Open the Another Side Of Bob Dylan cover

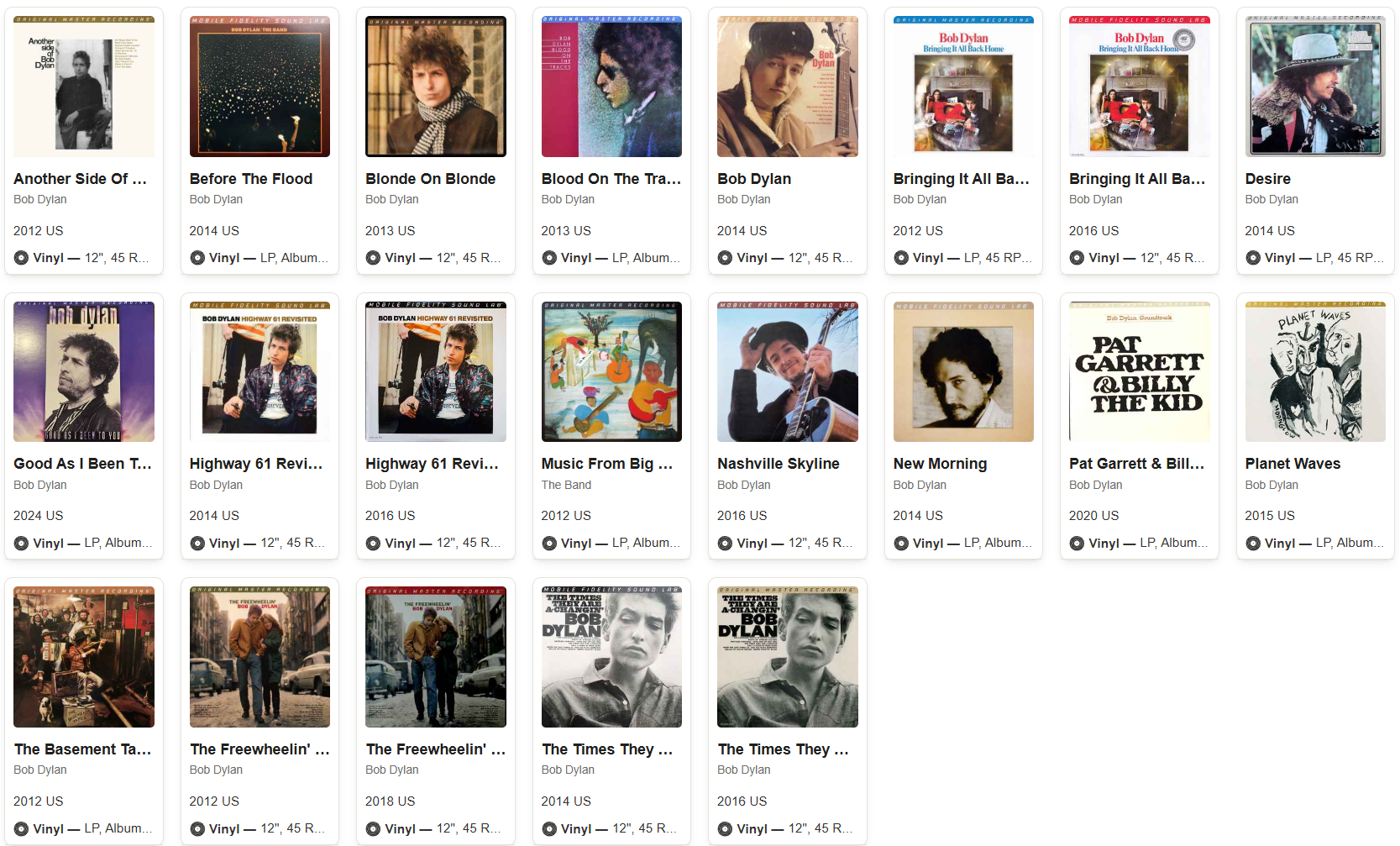84,87
